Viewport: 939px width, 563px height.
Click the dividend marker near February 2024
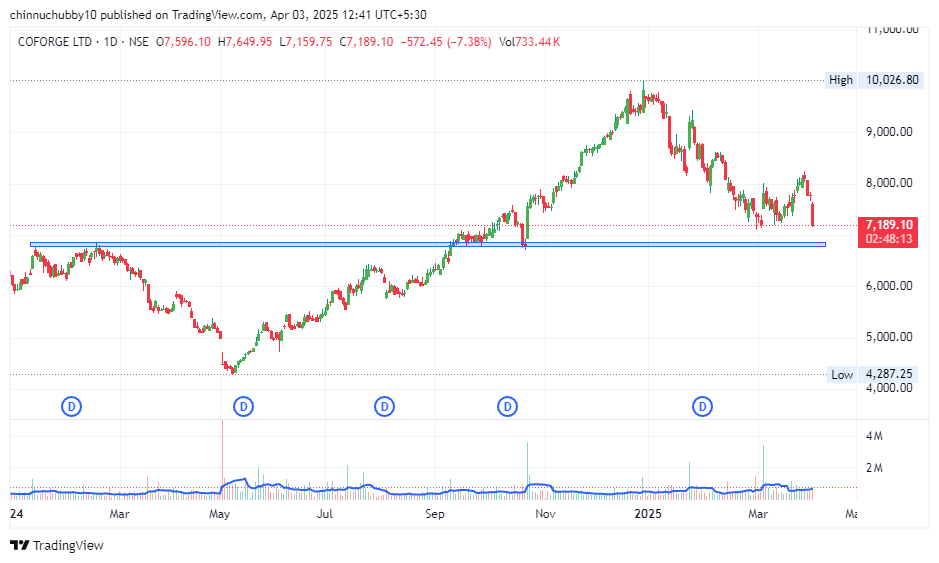(72, 407)
